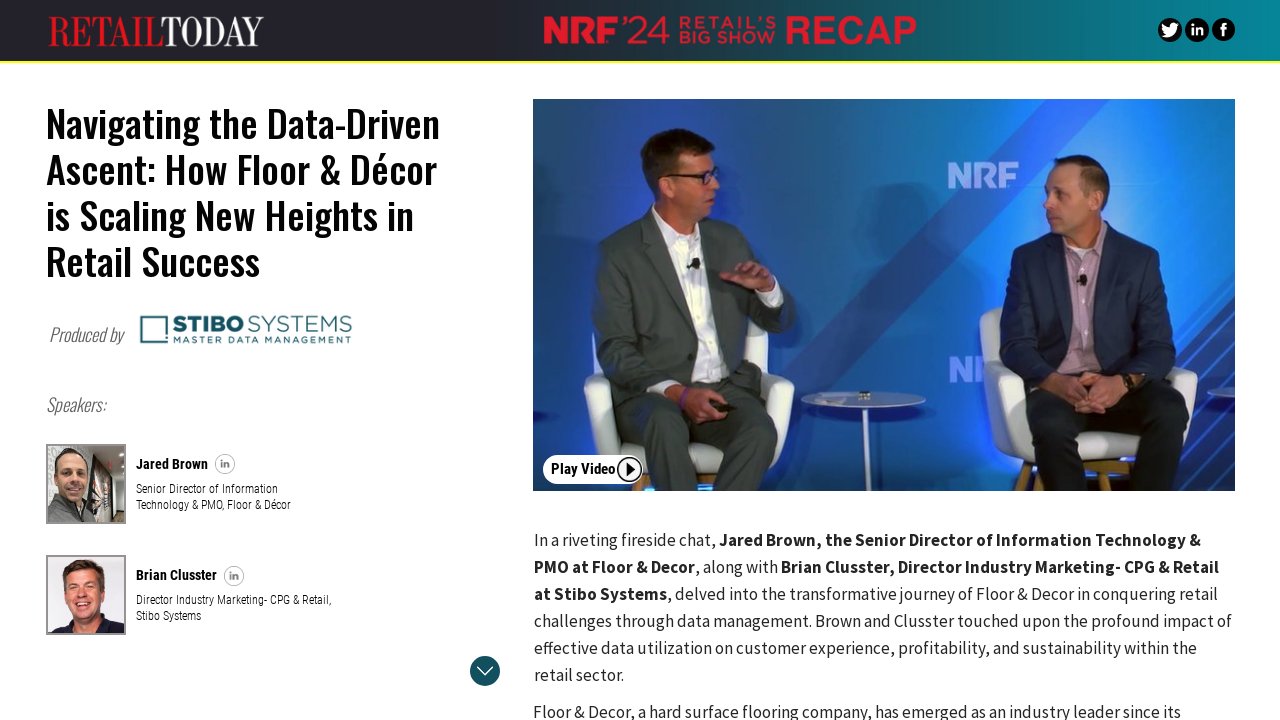Select the NRF '24 Big Show Recap banner
This screenshot has width=1280, height=720.
(x=730, y=30)
